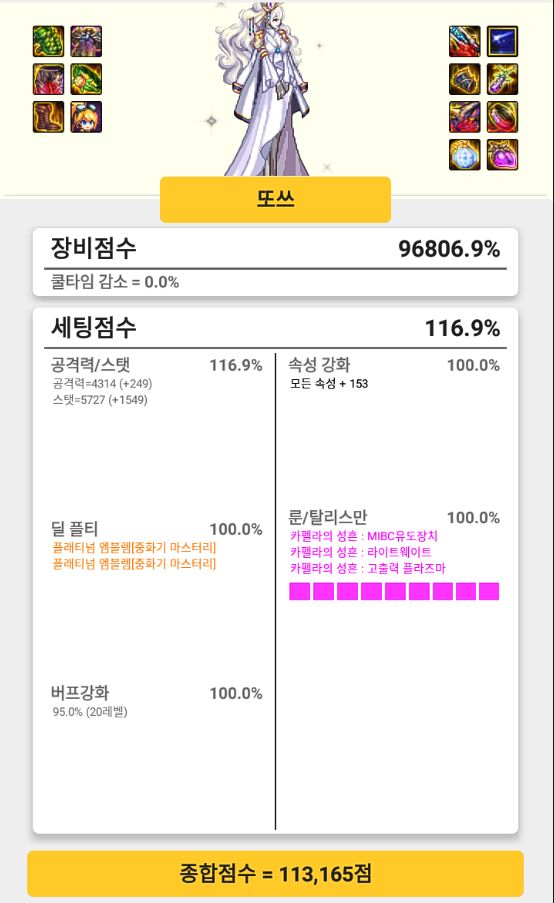554x903 pixels.
Task: Click the green shoulder armor equipment icon
Action: [x=48, y=41]
